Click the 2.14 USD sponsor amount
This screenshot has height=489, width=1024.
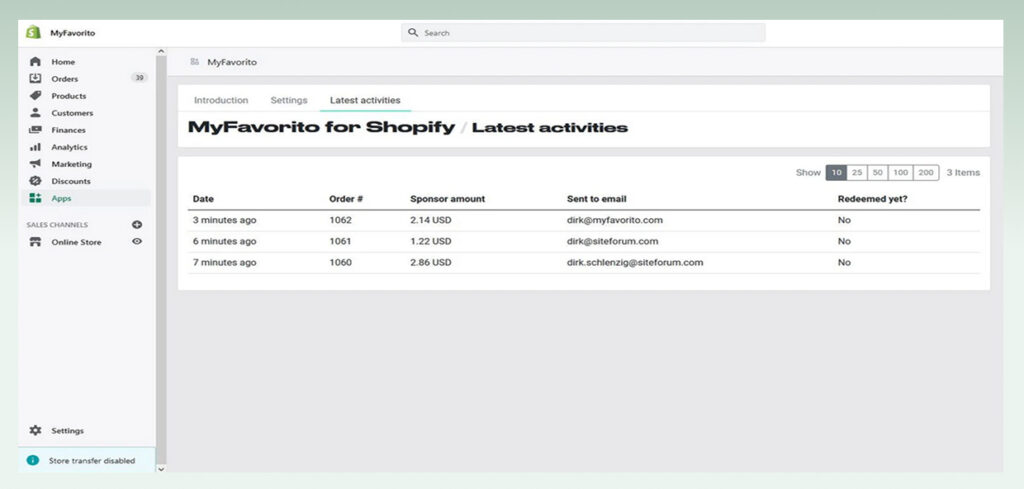[x=430, y=220]
